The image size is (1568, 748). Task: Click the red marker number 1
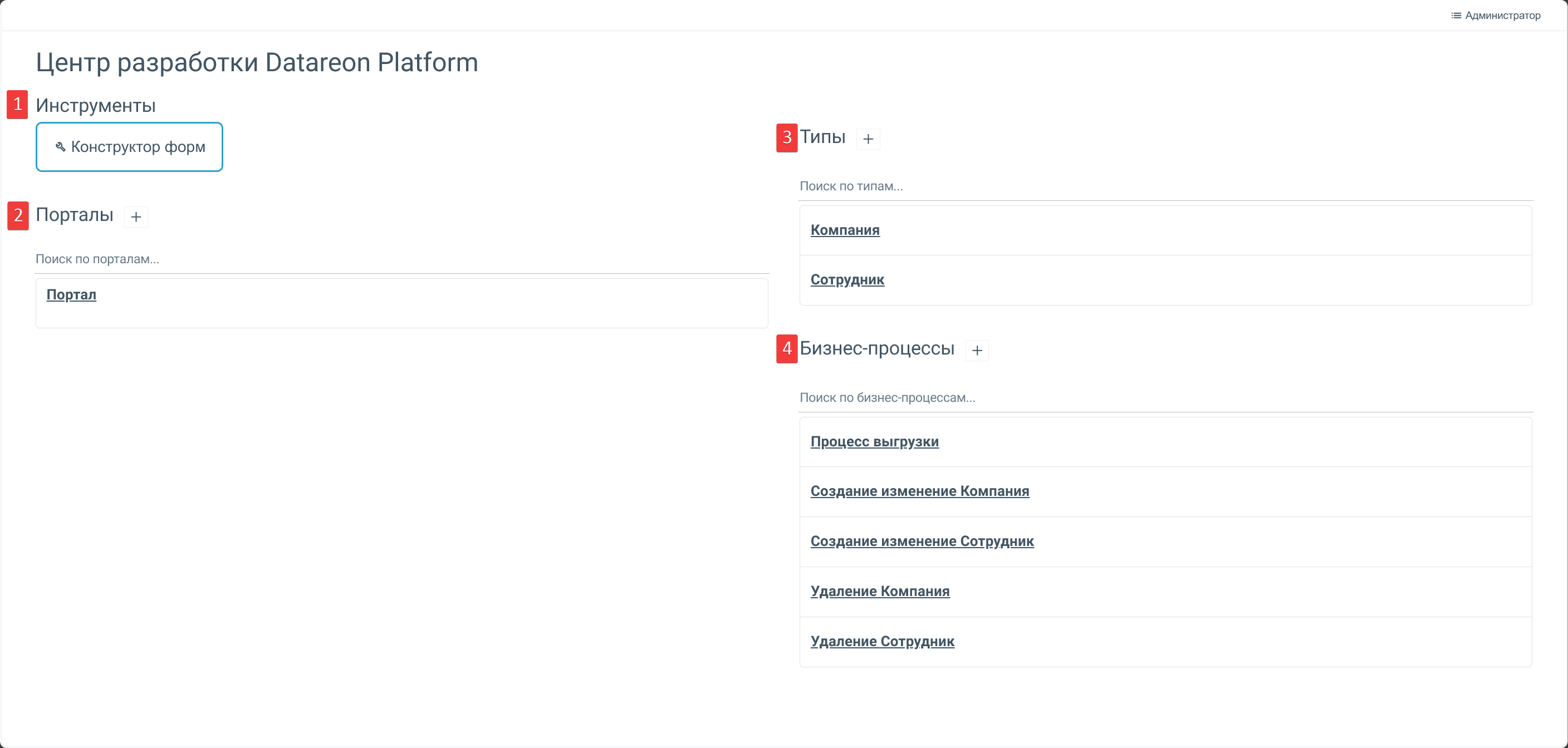coord(18,105)
